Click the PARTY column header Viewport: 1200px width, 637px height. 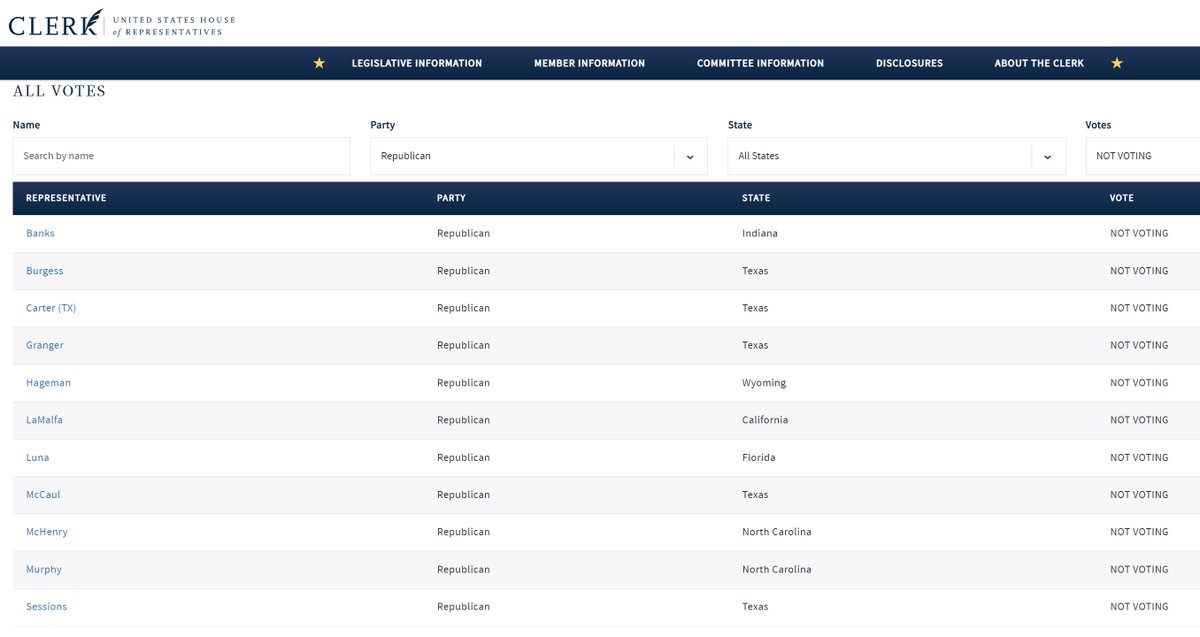click(x=451, y=198)
